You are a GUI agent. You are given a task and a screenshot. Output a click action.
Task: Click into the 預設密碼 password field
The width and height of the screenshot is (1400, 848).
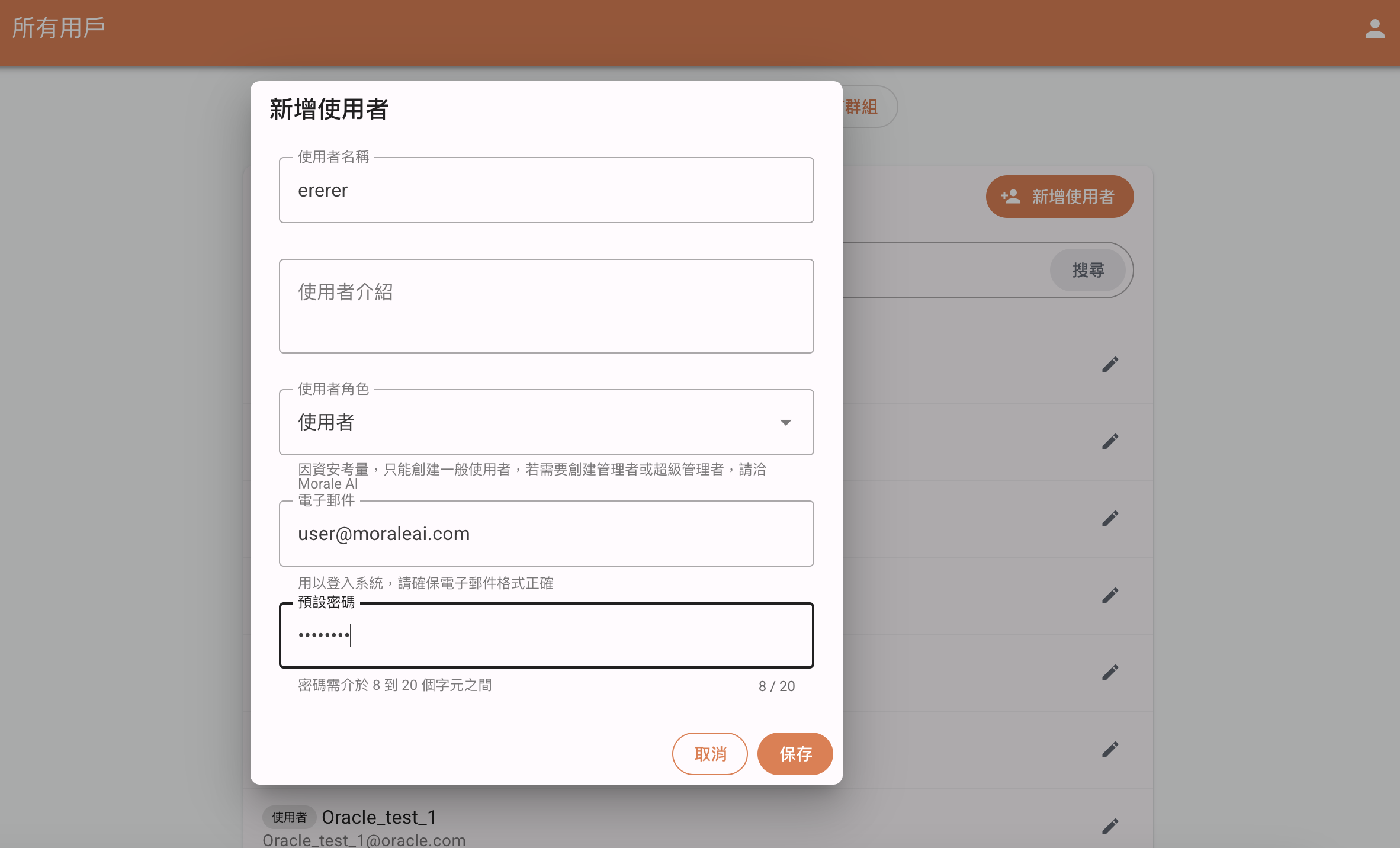(x=546, y=635)
